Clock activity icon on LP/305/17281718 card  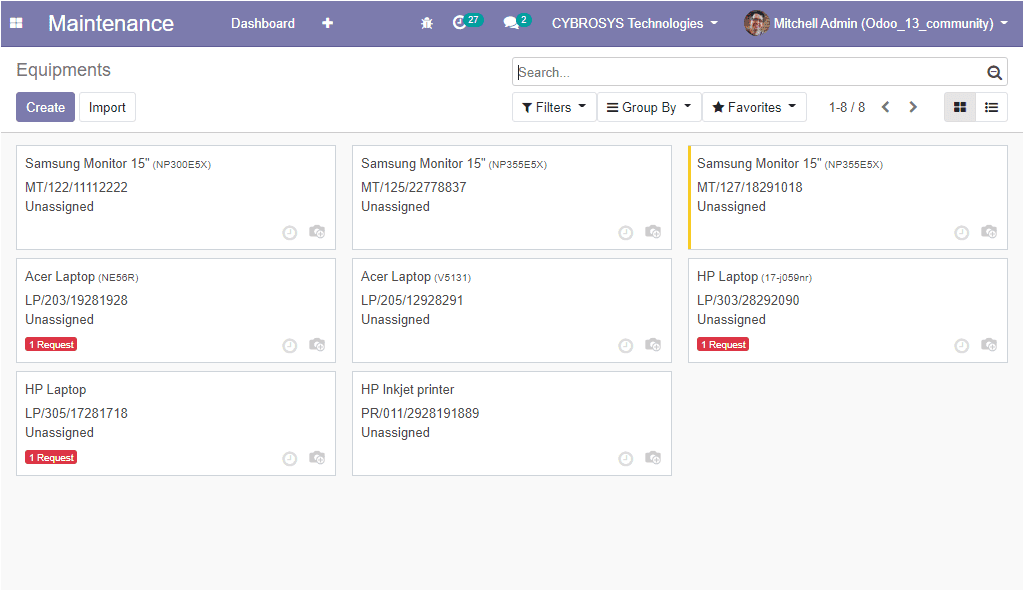point(289,458)
